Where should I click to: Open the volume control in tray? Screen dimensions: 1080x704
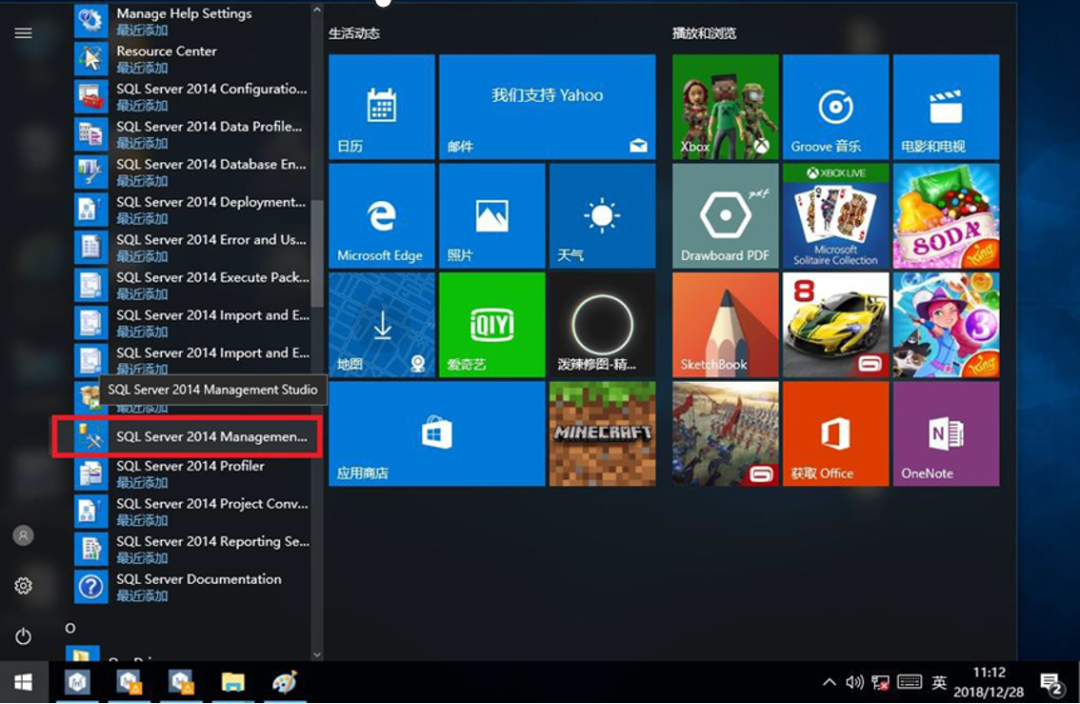[855, 682]
